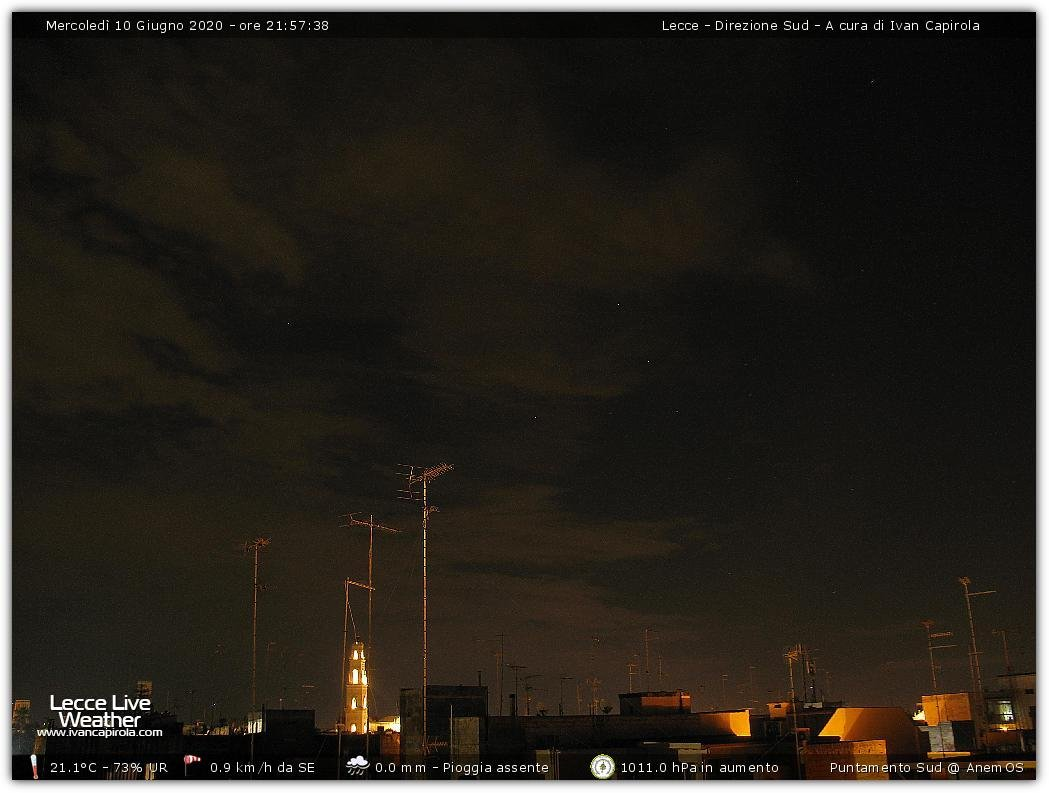Click the wind reading 0.9 km/h da SE
Viewport: 1049px width, 793px height.
pos(262,768)
